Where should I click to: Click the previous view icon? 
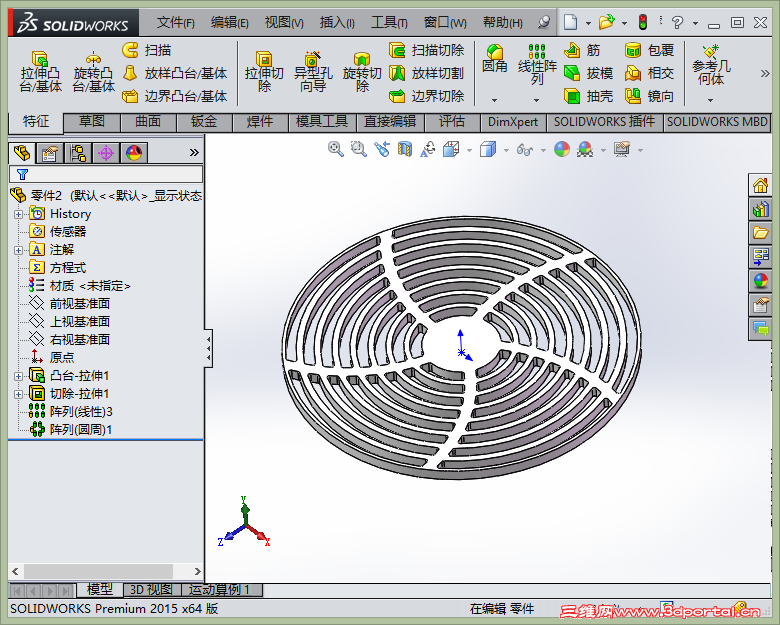[382, 149]
